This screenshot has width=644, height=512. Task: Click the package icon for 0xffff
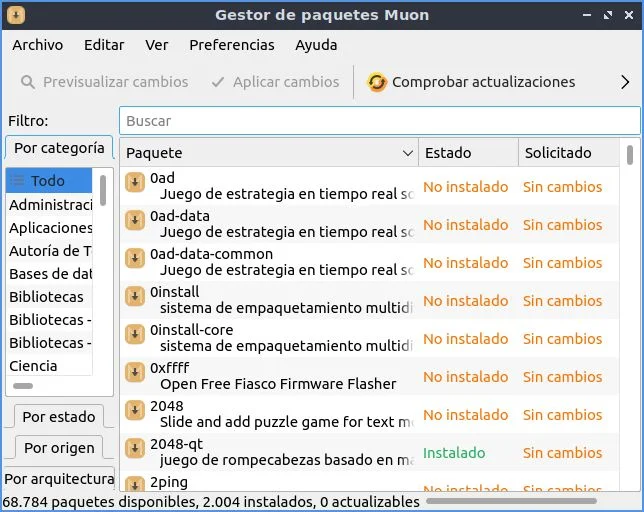(135, 372)
